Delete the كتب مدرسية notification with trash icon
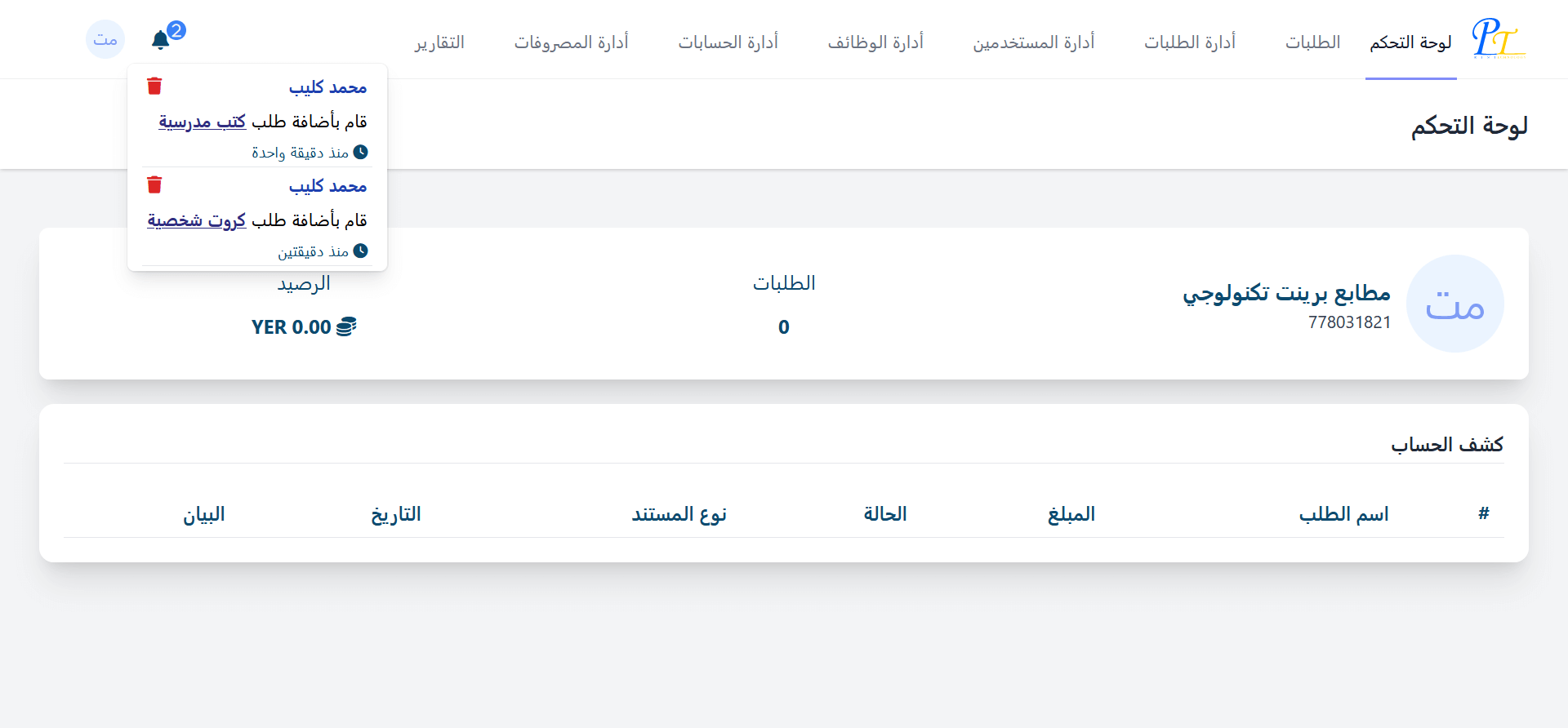The height and width of the screenshot is (728, 1568). tap(154, 86)
